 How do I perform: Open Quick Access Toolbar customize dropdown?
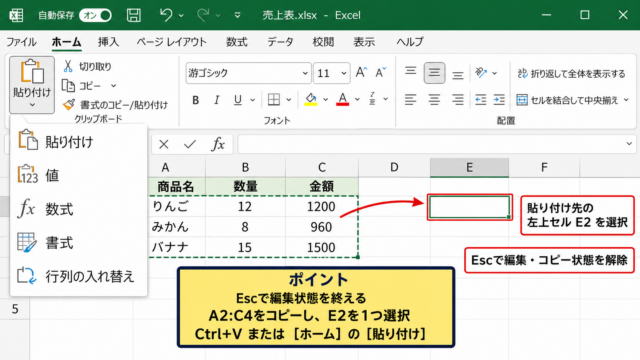point(237,16)
